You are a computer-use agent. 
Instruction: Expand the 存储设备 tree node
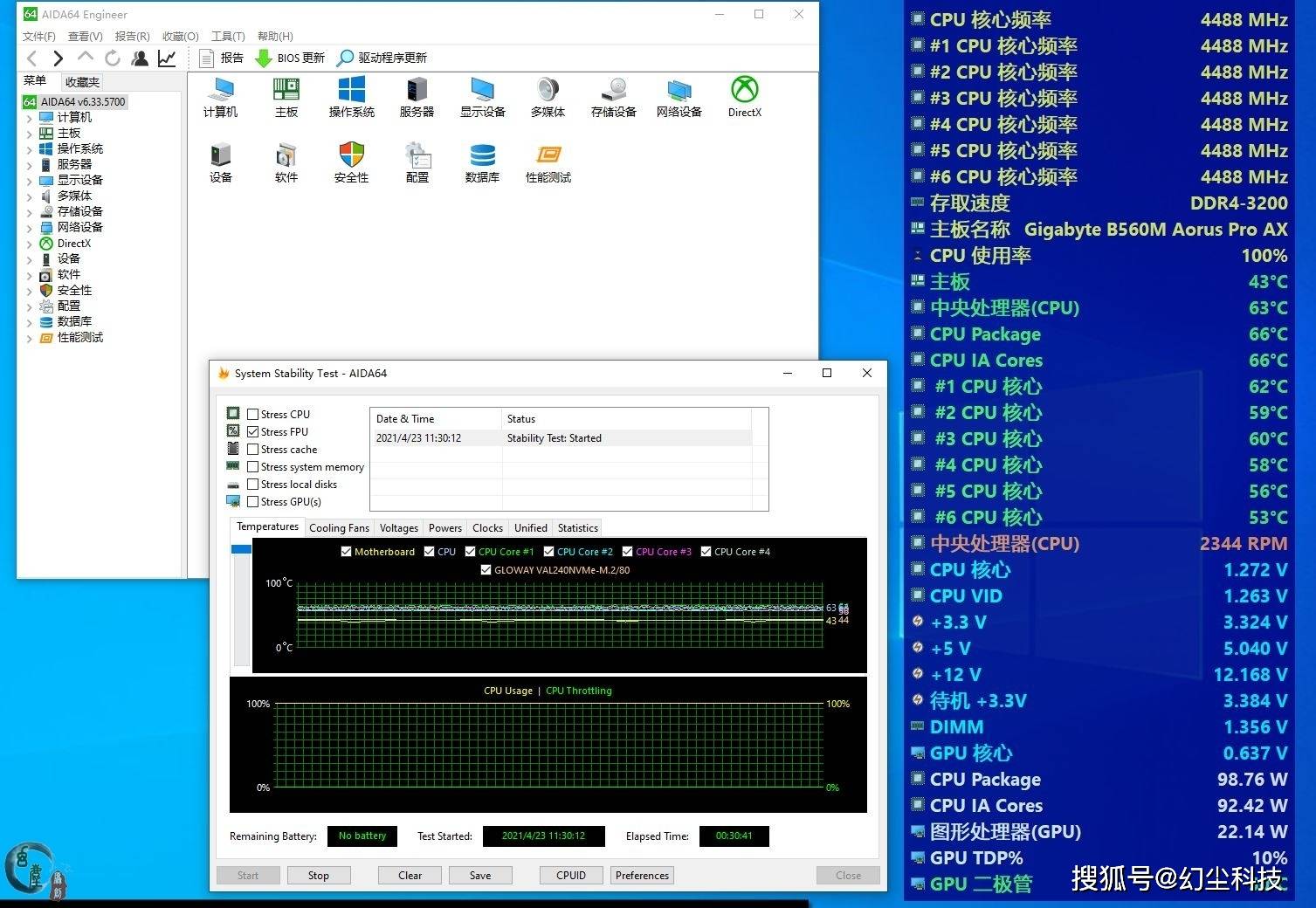point(30,212)
